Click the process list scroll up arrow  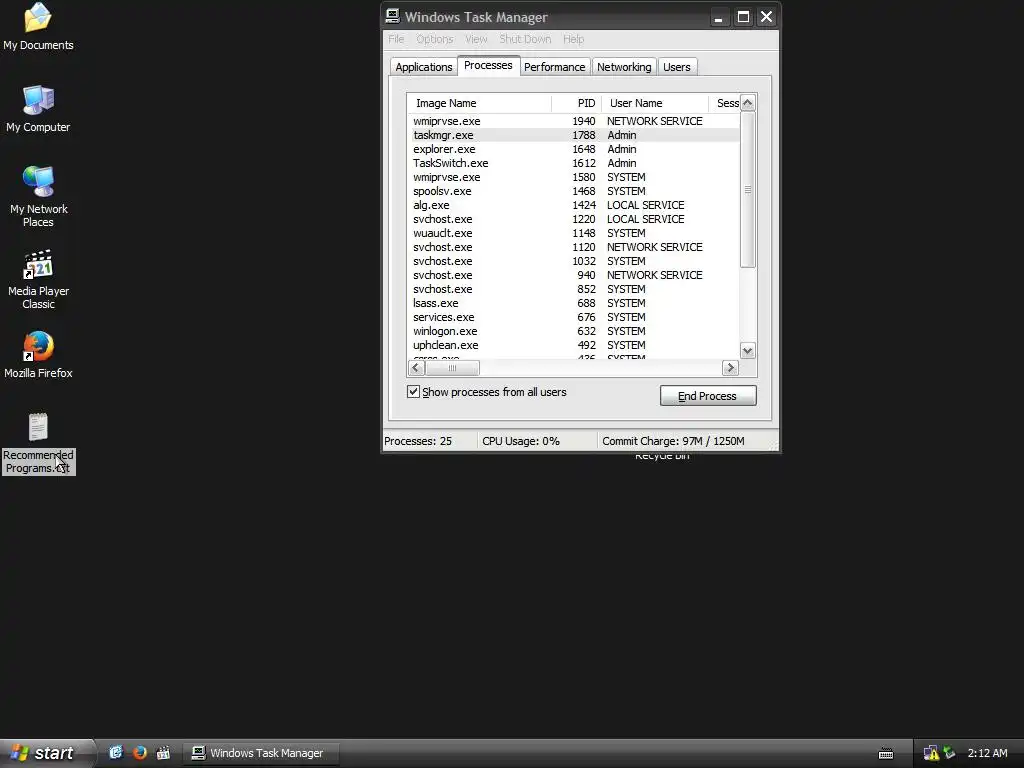tap(748, 103)
